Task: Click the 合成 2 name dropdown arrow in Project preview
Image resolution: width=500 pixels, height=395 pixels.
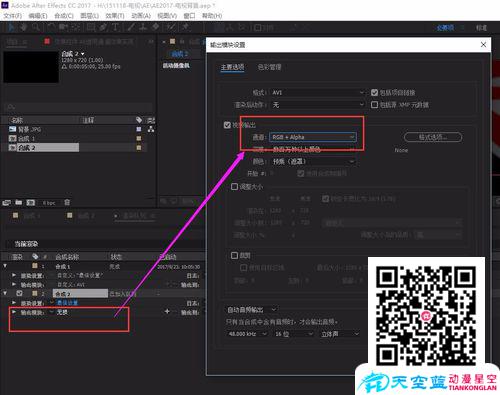Action: (82, 54)
